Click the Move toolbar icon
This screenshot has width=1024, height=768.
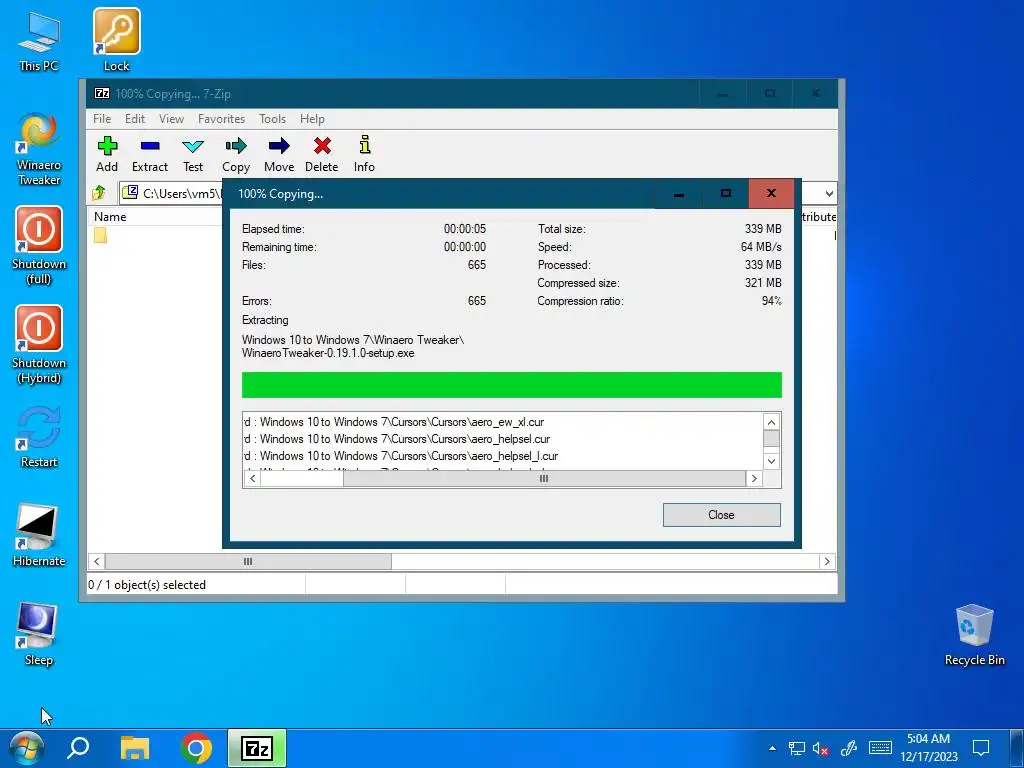coord(279,154)
